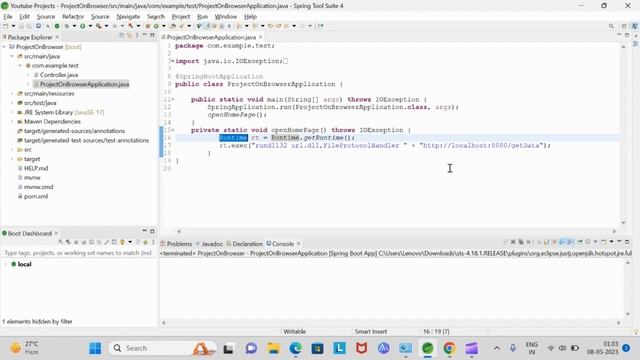Select pom.xml in Package Explorer
This screenshot has width=640, height=360.
tap(36, 196)
